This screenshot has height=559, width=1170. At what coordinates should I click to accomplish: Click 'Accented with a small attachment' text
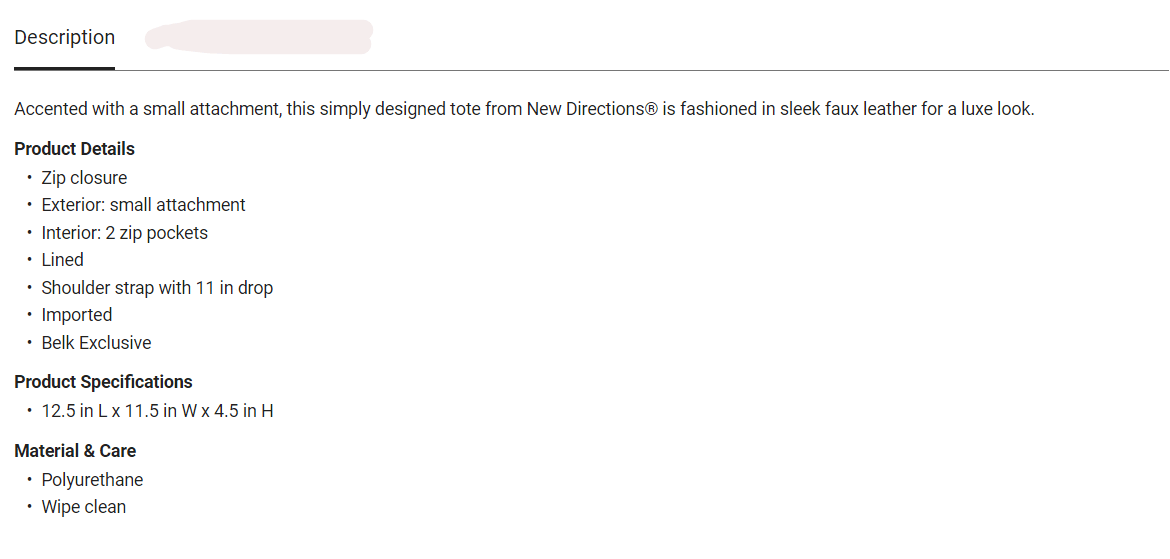click(x=146, y=109)
